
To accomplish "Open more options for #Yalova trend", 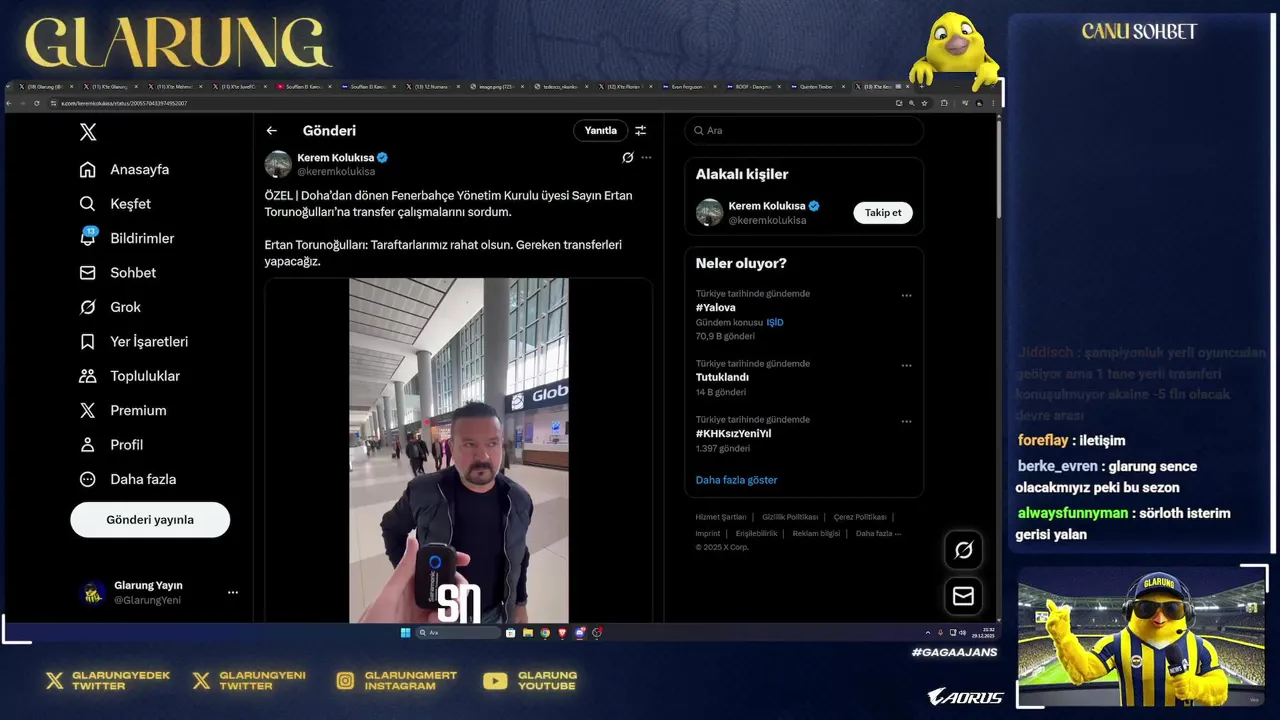I will tap(907, 296).
